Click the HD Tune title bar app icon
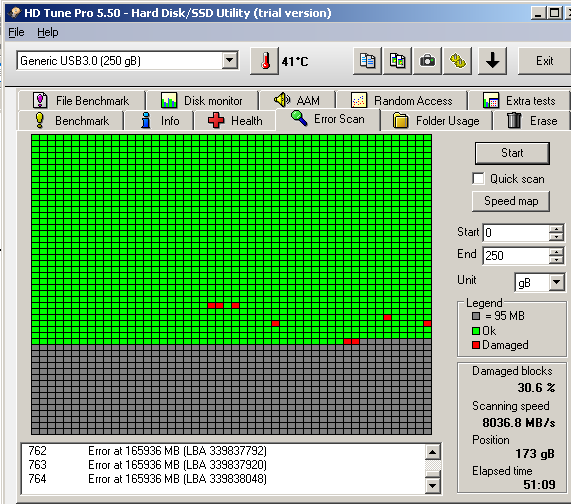The width and height of the screenshot is (572, 504). click(x=15, y=13)
